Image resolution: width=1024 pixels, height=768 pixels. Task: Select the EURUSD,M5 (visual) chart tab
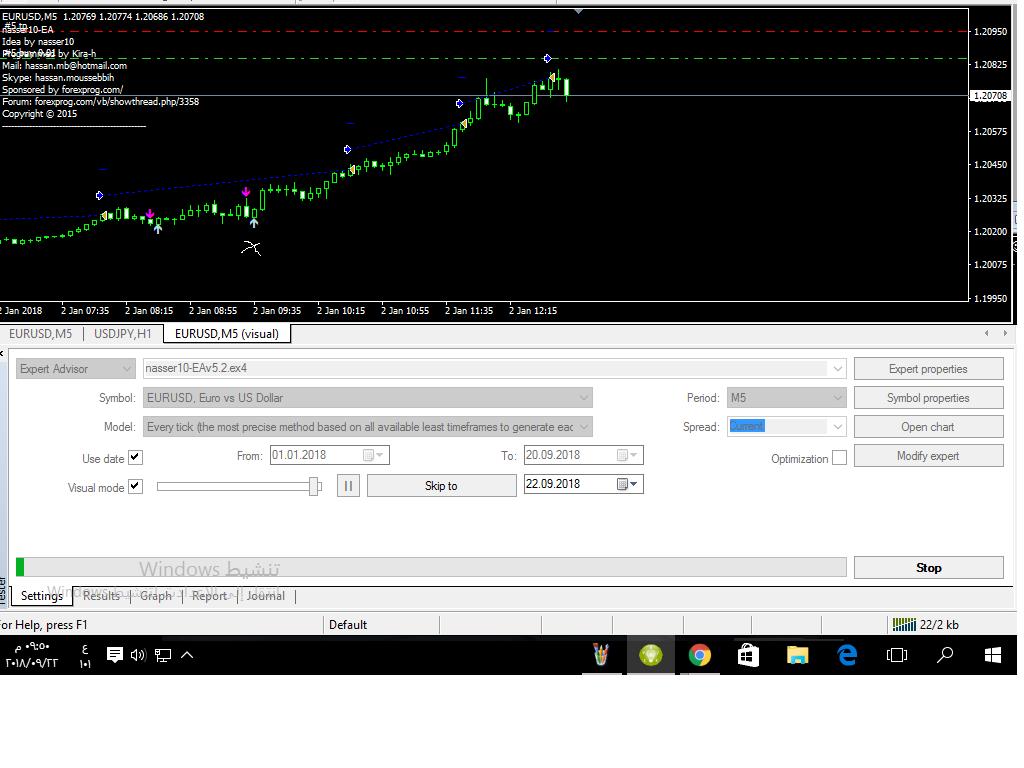[227, 334]
